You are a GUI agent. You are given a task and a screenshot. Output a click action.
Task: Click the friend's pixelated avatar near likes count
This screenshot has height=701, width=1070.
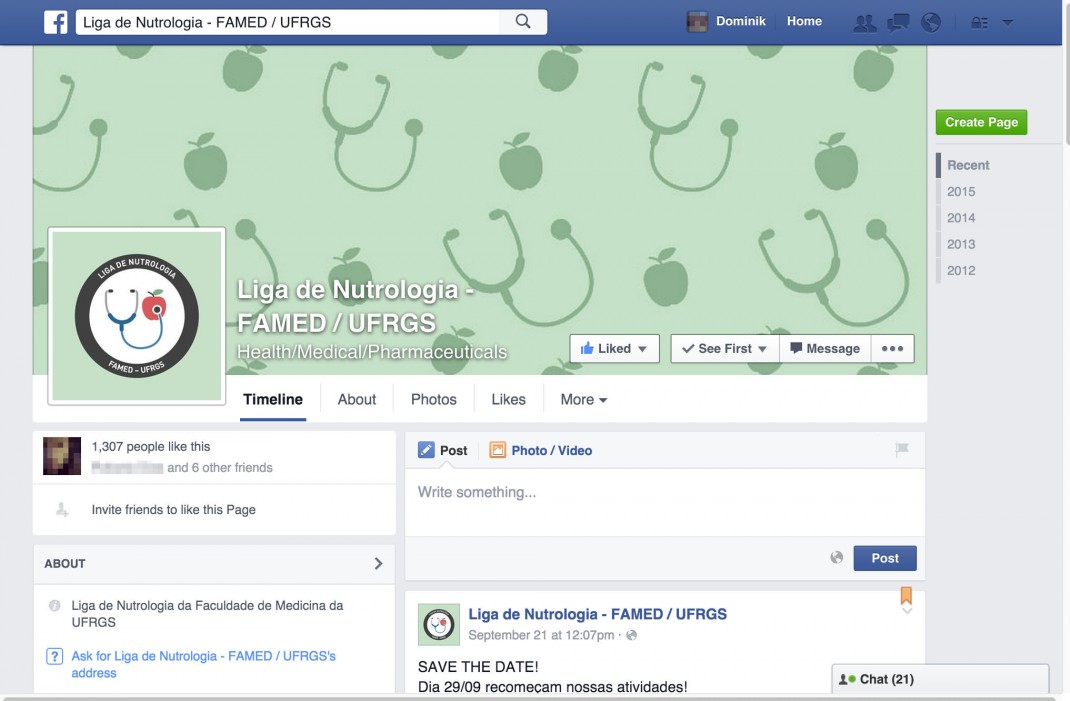[62, 456]
